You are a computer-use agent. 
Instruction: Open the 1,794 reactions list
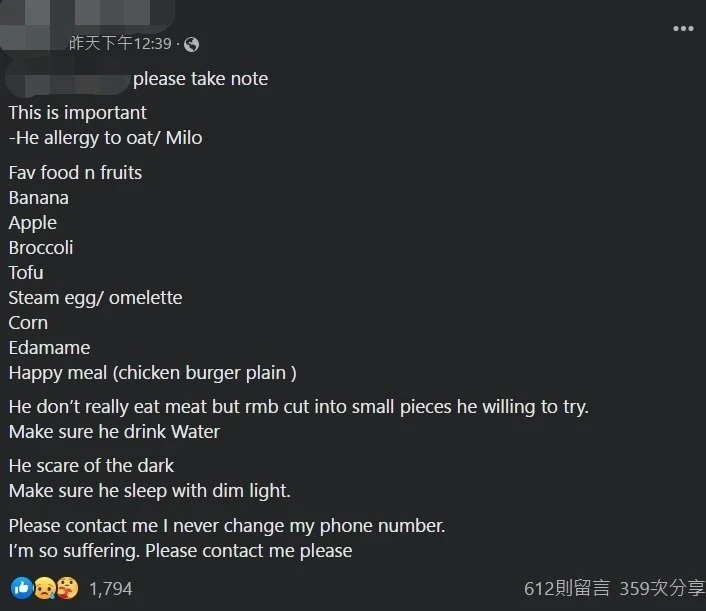click(x=110, y=589)
